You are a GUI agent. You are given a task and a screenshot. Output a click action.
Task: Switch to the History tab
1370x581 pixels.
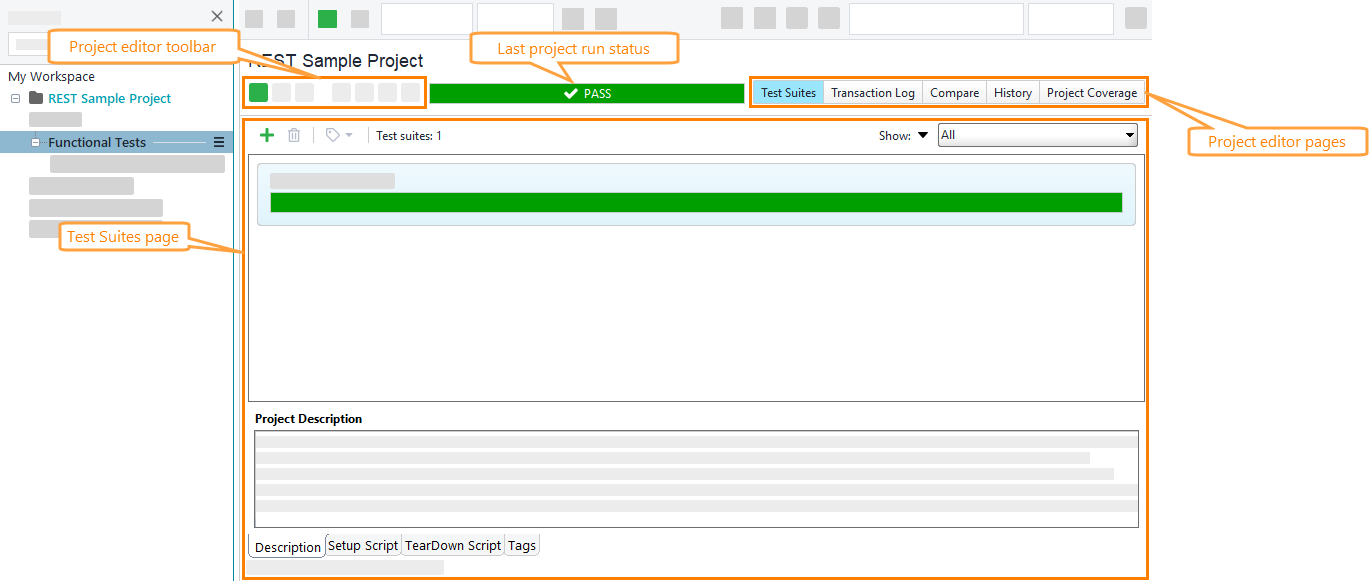(1012, 92)
